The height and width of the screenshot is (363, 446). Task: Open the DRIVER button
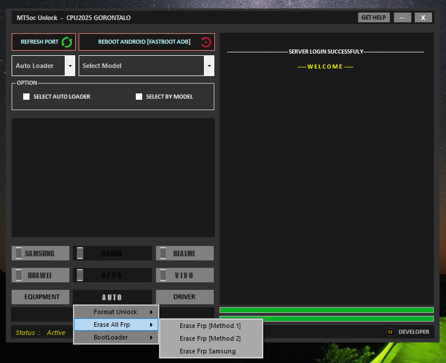185,297
